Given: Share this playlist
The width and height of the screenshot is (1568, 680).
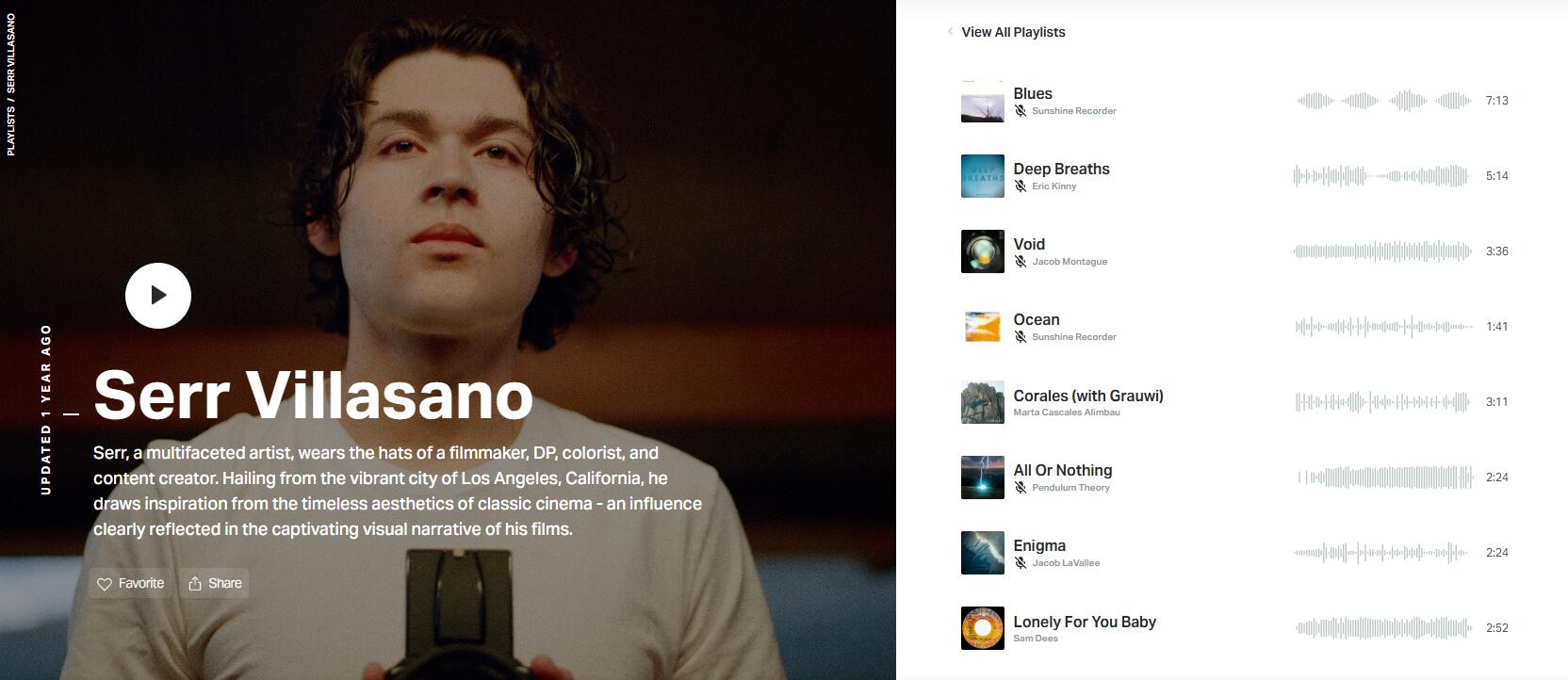Looking at the screenshot, I should coord(215,583).
